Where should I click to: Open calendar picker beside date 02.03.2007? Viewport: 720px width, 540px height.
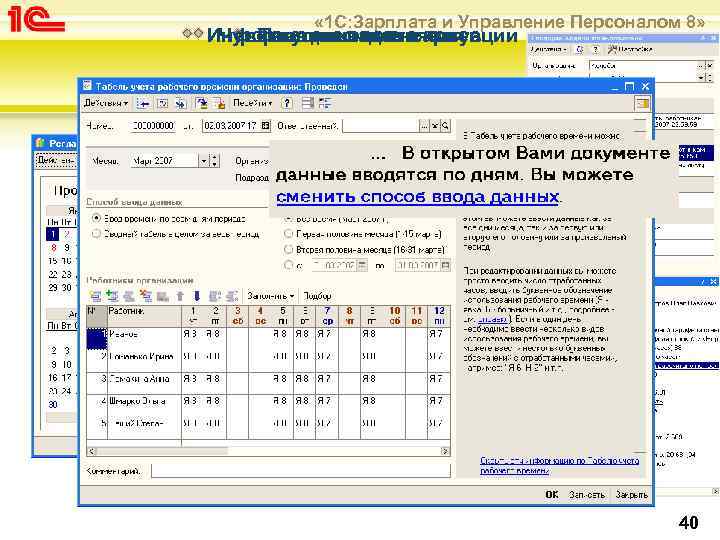(265, 125)
